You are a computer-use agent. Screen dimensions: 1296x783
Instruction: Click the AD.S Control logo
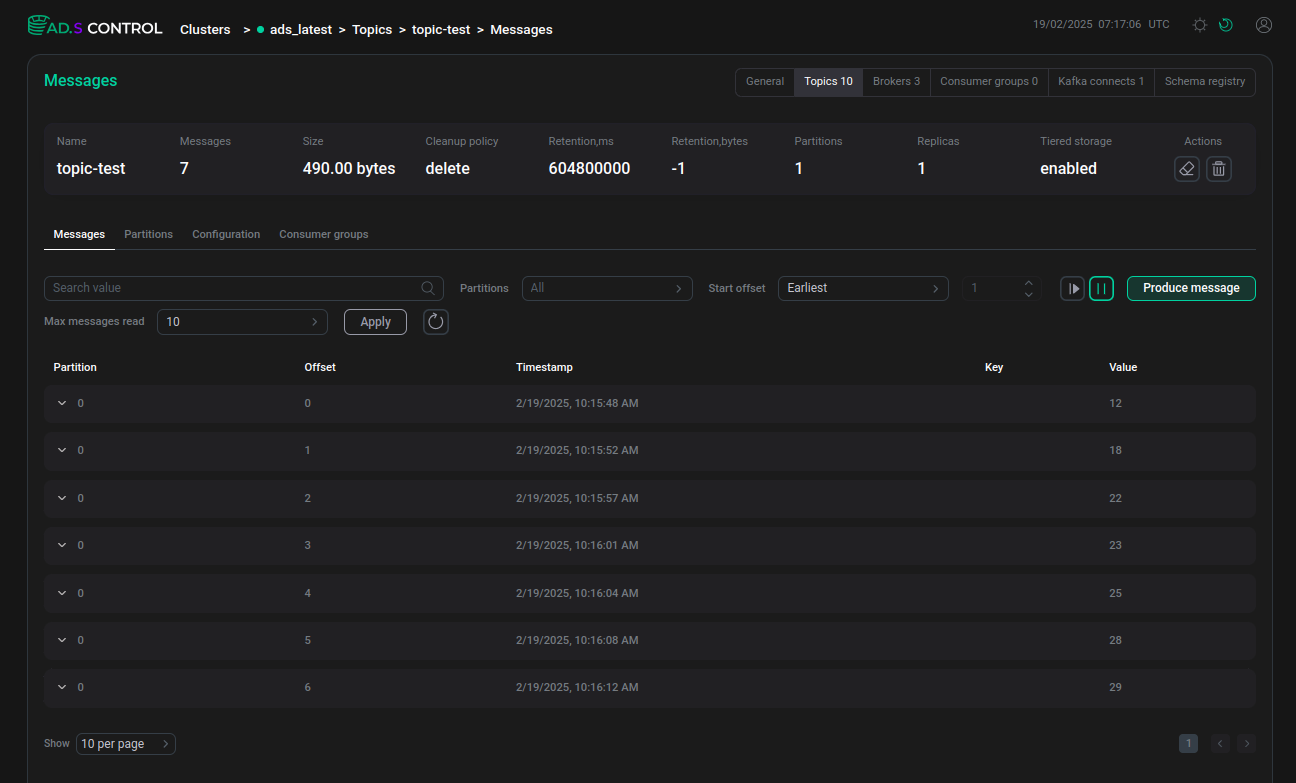tap(95, 28)
